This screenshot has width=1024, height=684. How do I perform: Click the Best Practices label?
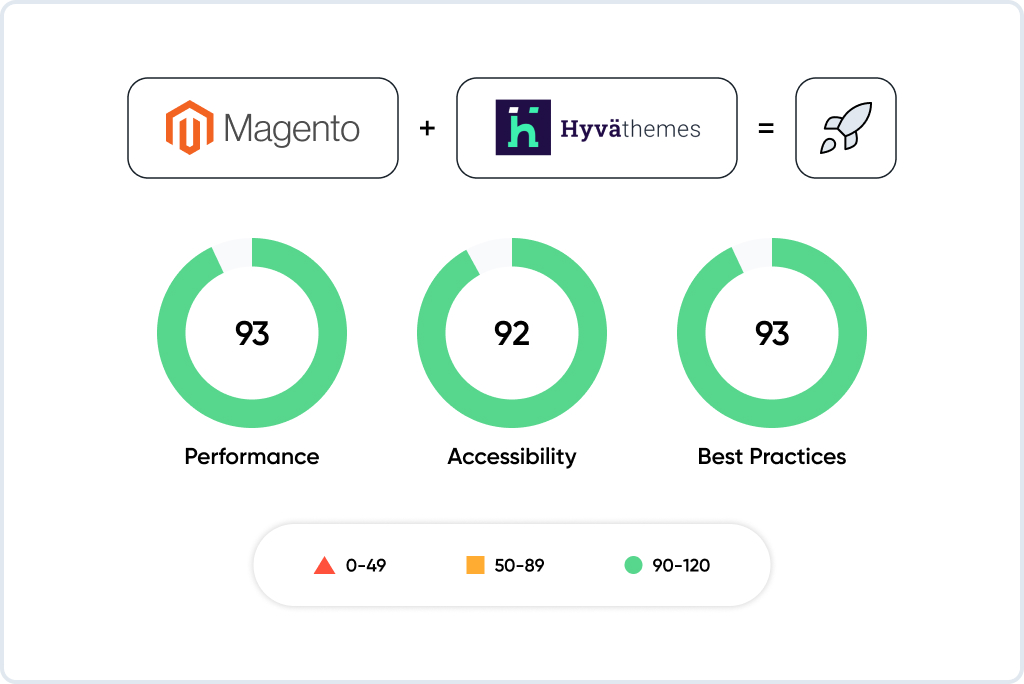[772, 456]
